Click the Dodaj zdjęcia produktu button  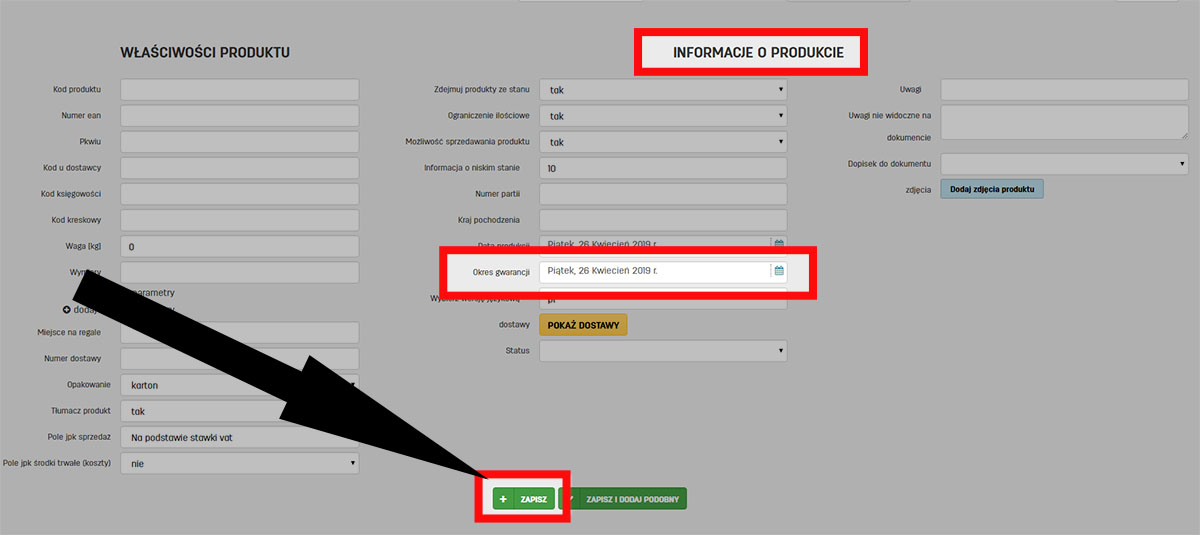(x=991, y=189)
